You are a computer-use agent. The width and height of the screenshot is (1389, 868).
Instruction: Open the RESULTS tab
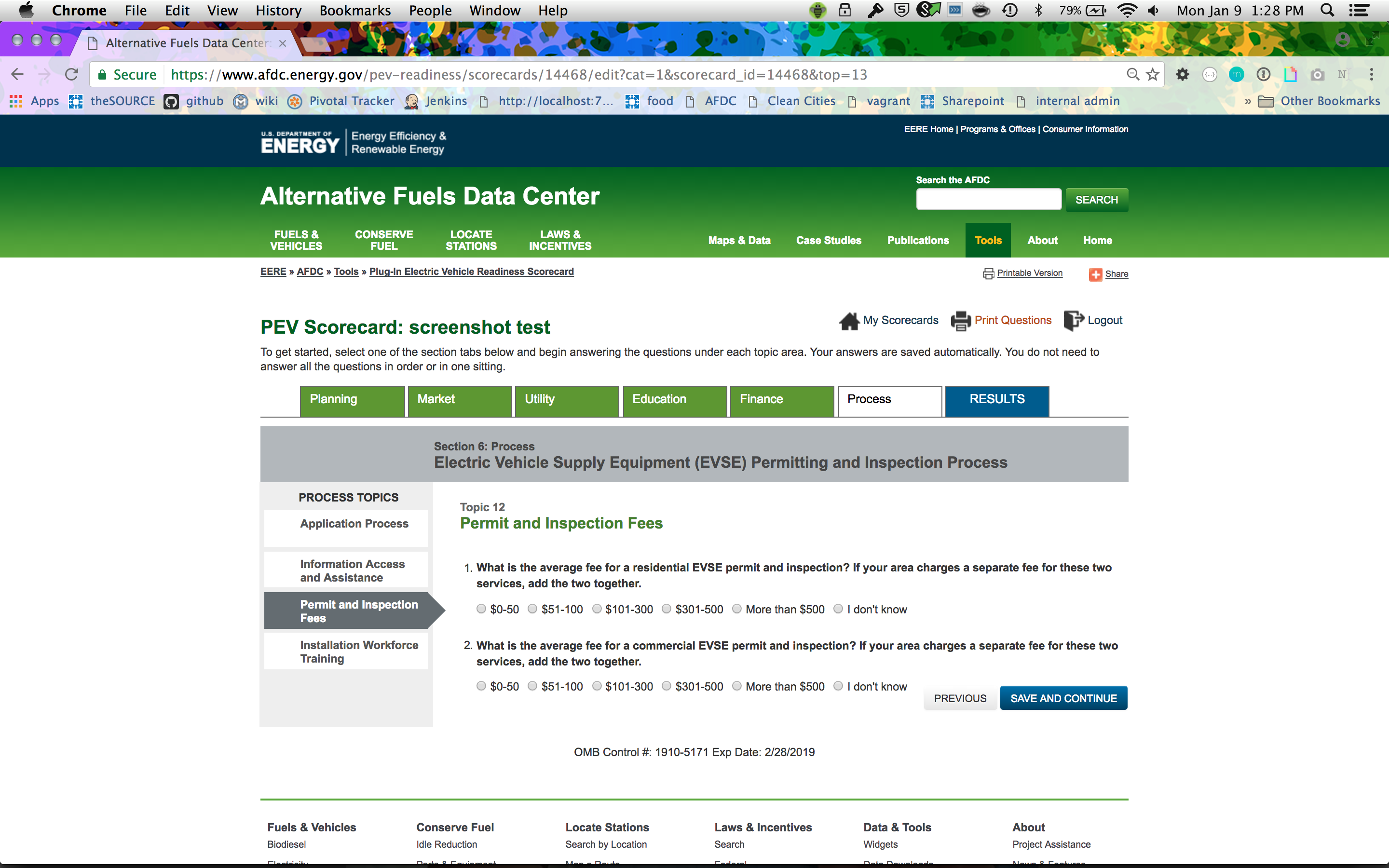(996, 400)
